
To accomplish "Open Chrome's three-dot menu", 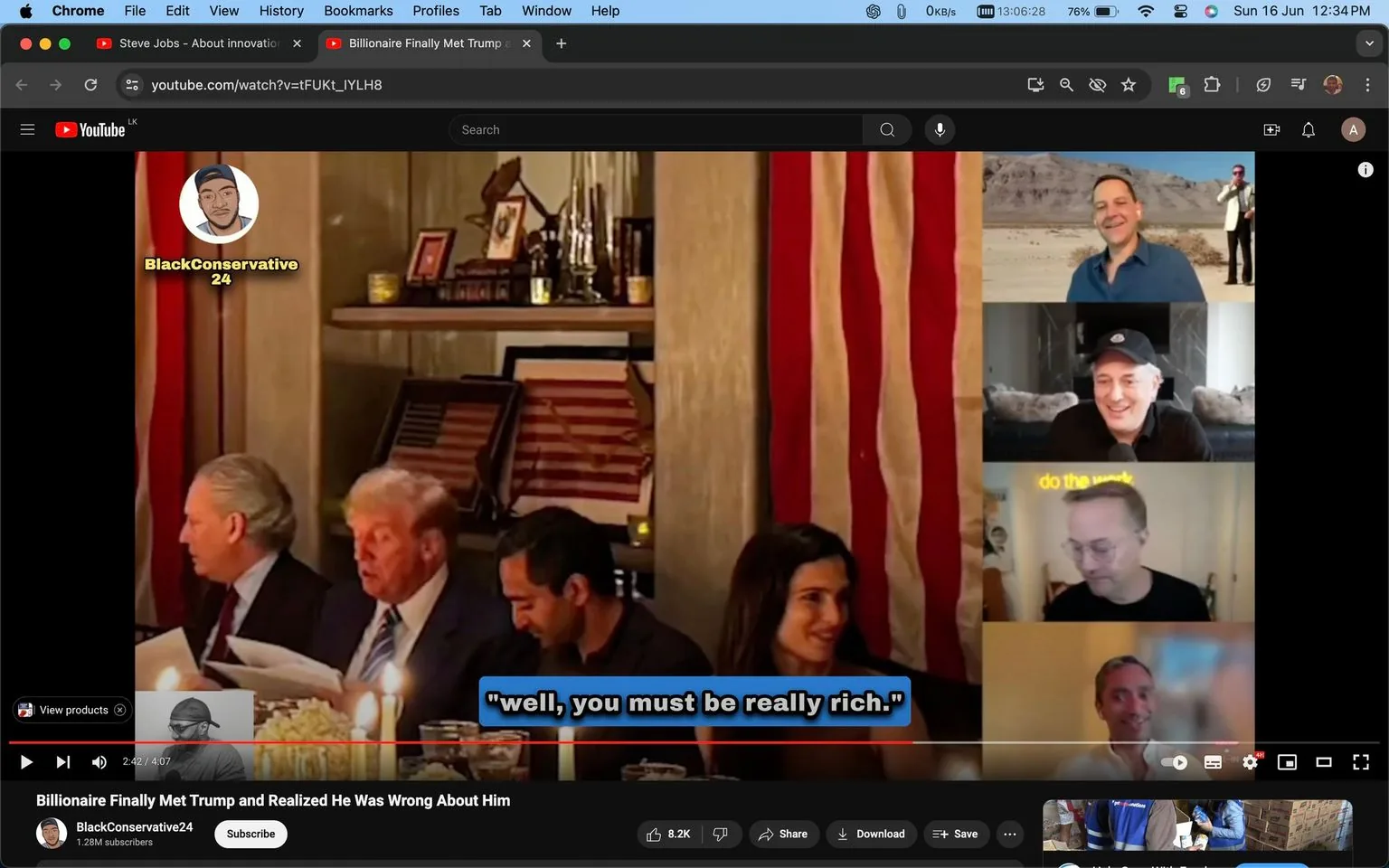I will [x=1369, y=84].
